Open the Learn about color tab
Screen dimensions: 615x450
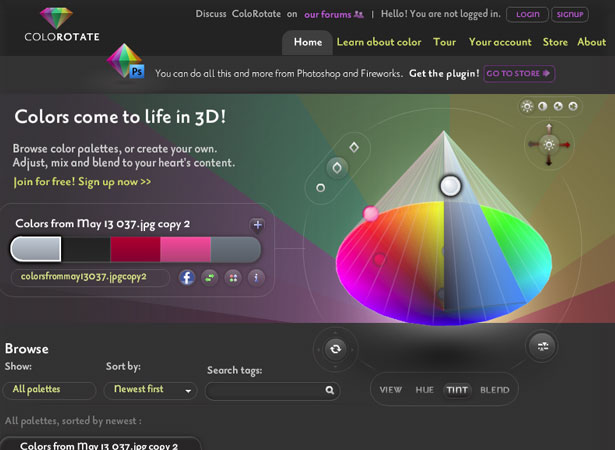coord(379,42)
